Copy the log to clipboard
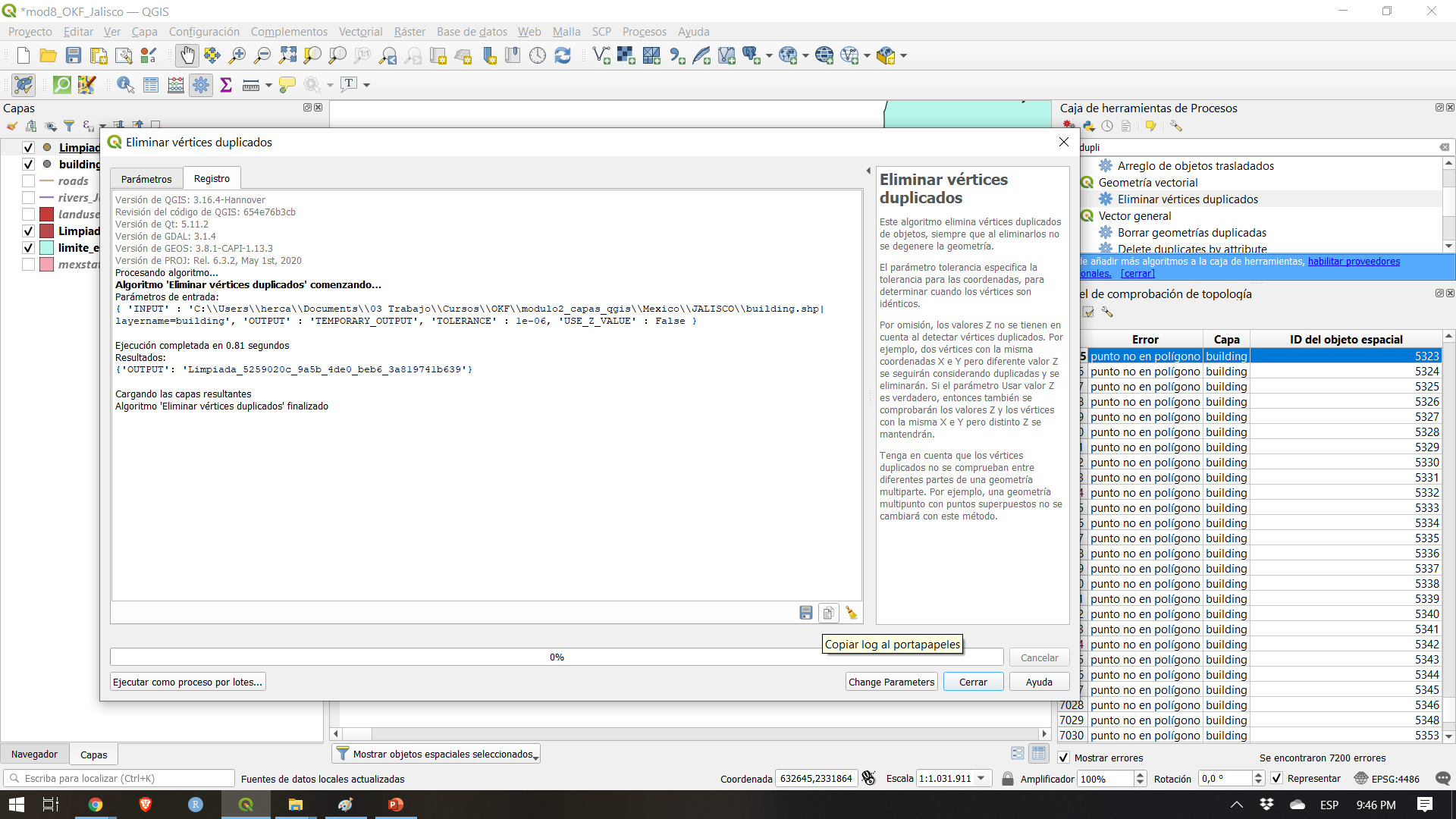The image size is (1456, 819). tap(828, 613)
